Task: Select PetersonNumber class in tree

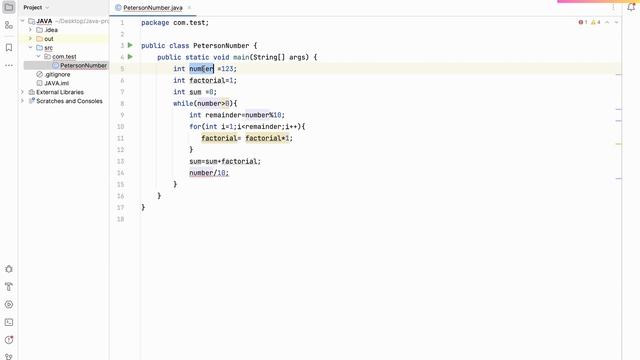Action: 83,65
